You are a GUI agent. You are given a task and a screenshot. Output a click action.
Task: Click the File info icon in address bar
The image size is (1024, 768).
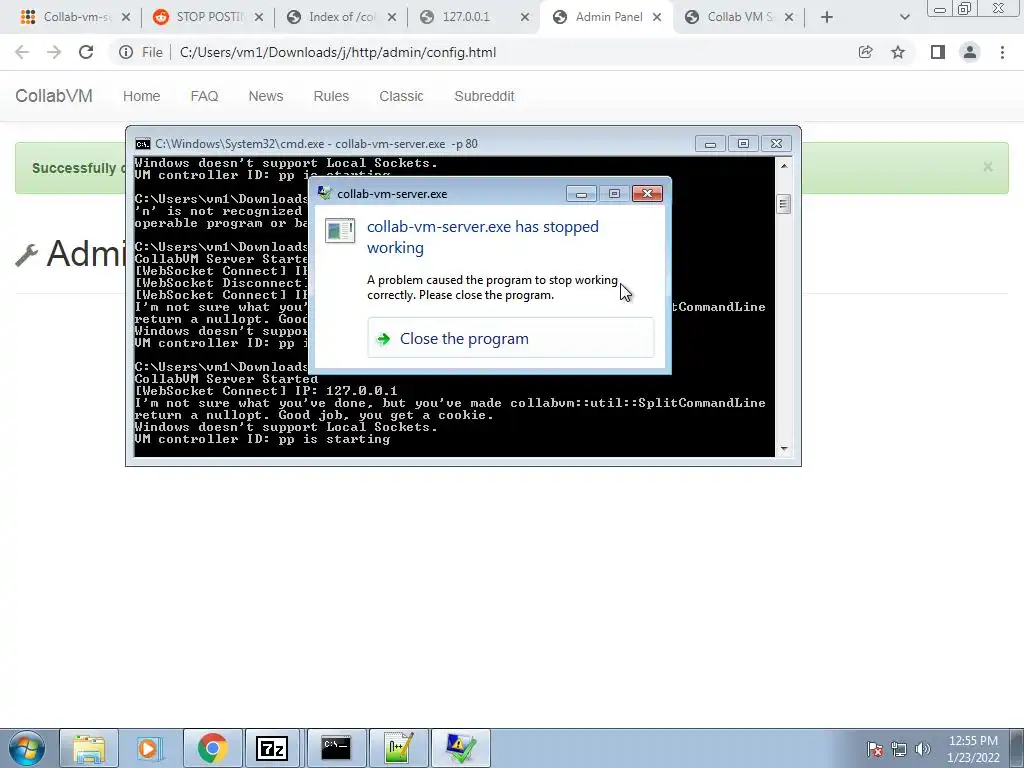tap(126, 52)
